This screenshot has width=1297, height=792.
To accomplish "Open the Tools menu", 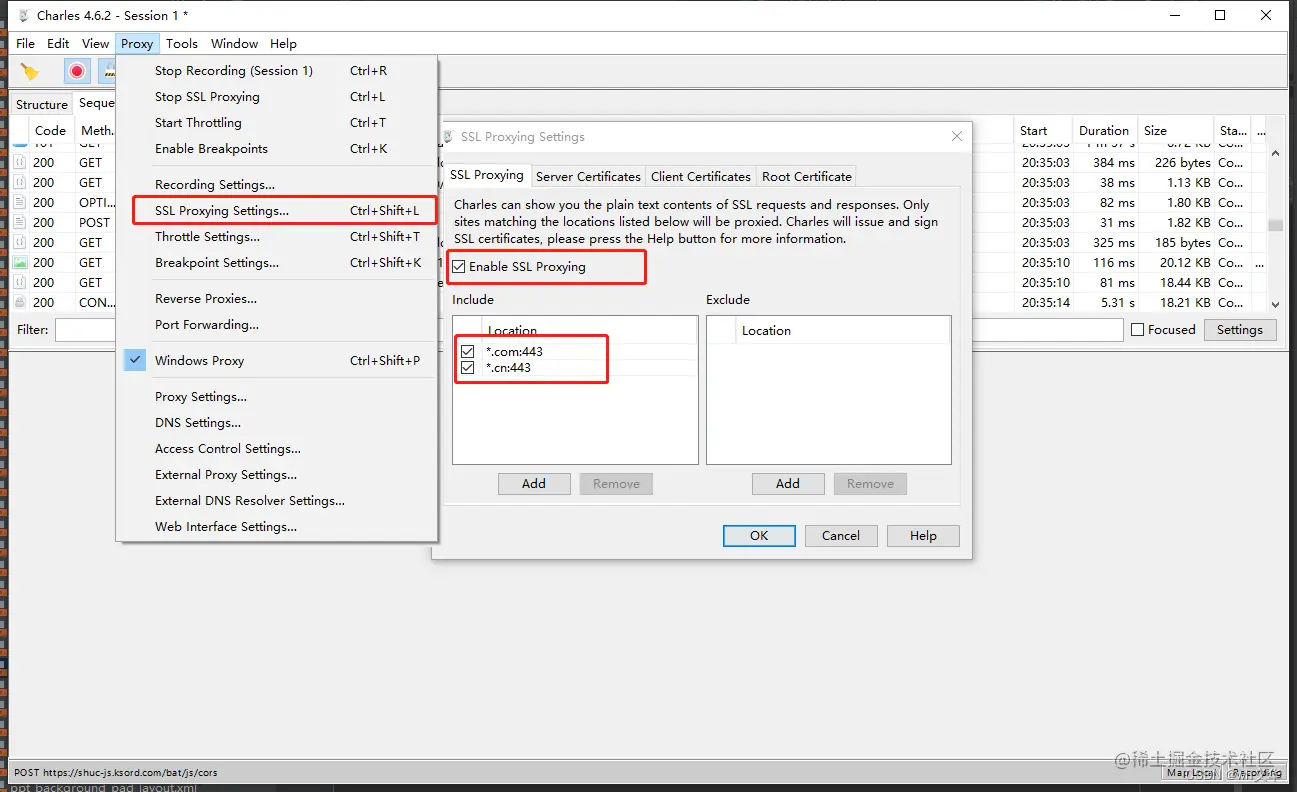I will tap(182, 43).
